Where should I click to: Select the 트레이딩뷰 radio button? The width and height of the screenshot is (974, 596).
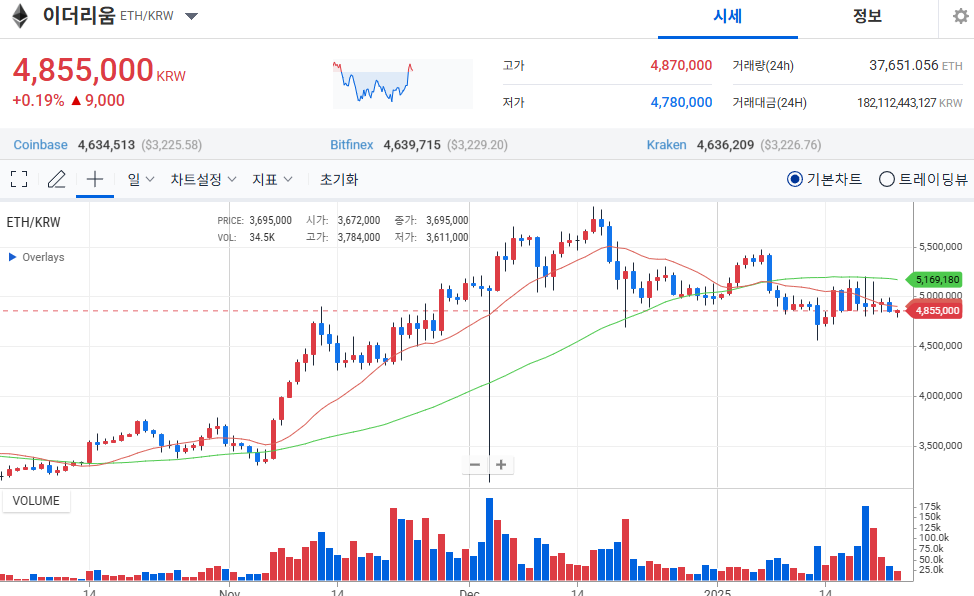pyautogui.click(x=886, y=180)
